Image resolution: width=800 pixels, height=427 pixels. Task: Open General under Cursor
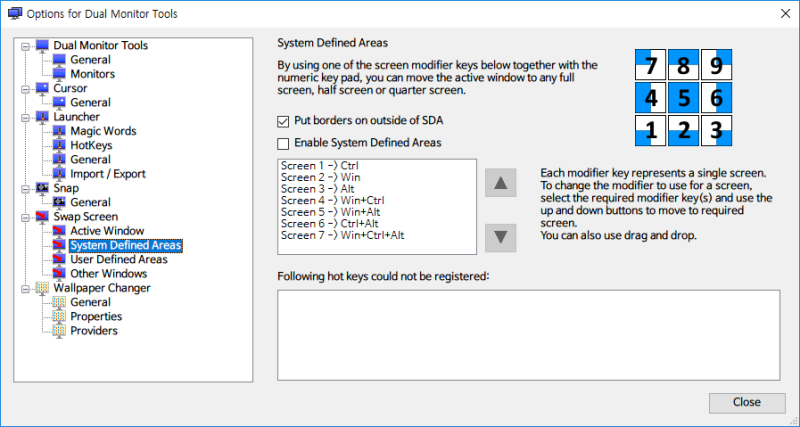click(90, 103)
